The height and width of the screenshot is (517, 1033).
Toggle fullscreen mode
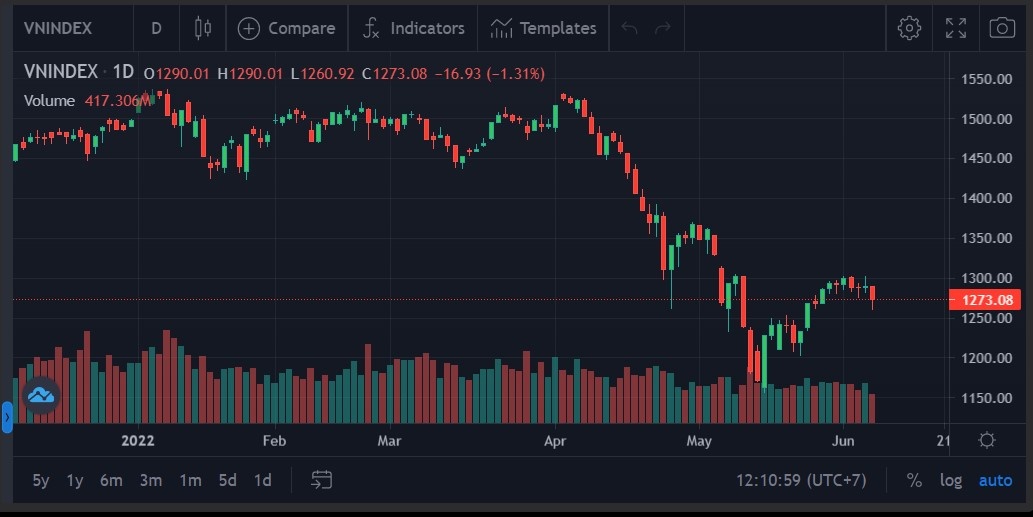click(x=956, y=28)
